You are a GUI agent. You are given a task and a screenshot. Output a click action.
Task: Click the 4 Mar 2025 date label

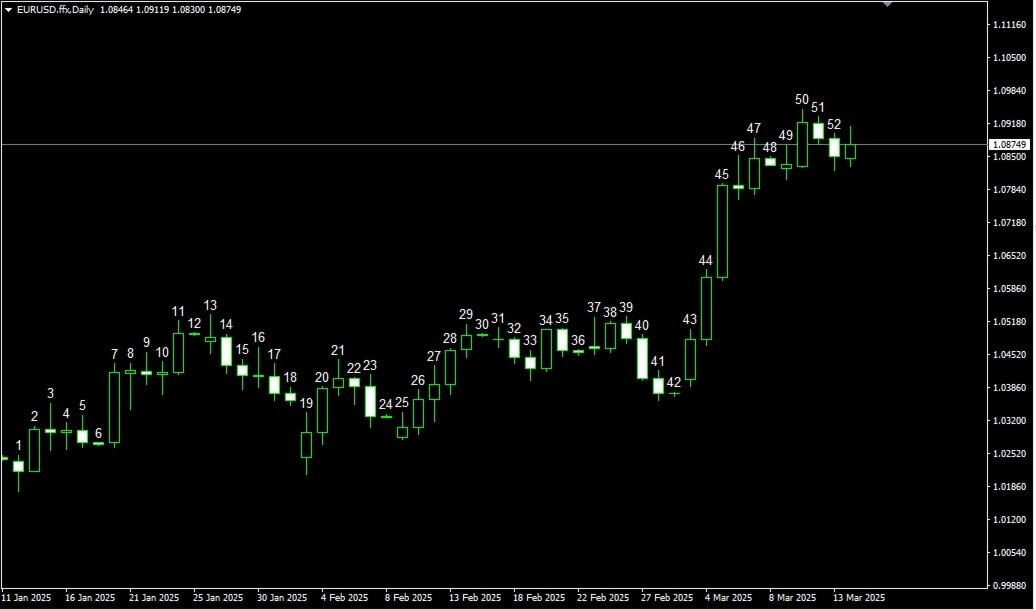[729, 598]
